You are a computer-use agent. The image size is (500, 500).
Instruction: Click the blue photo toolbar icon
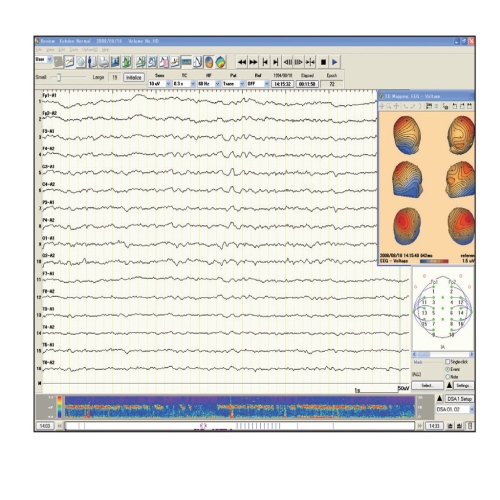tap(115, 62)
